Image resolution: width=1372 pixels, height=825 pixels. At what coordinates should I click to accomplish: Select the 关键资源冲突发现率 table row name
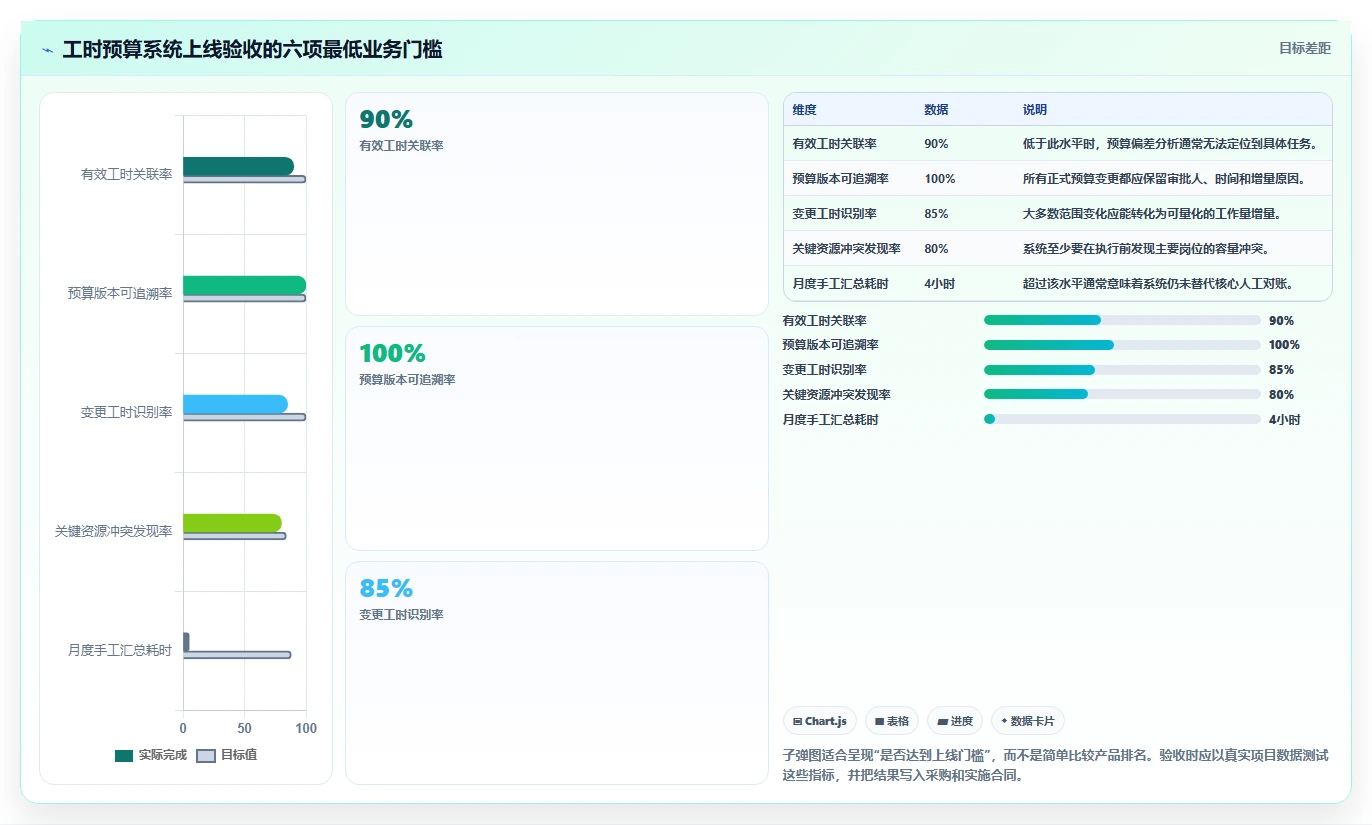(x=846, y=249)
